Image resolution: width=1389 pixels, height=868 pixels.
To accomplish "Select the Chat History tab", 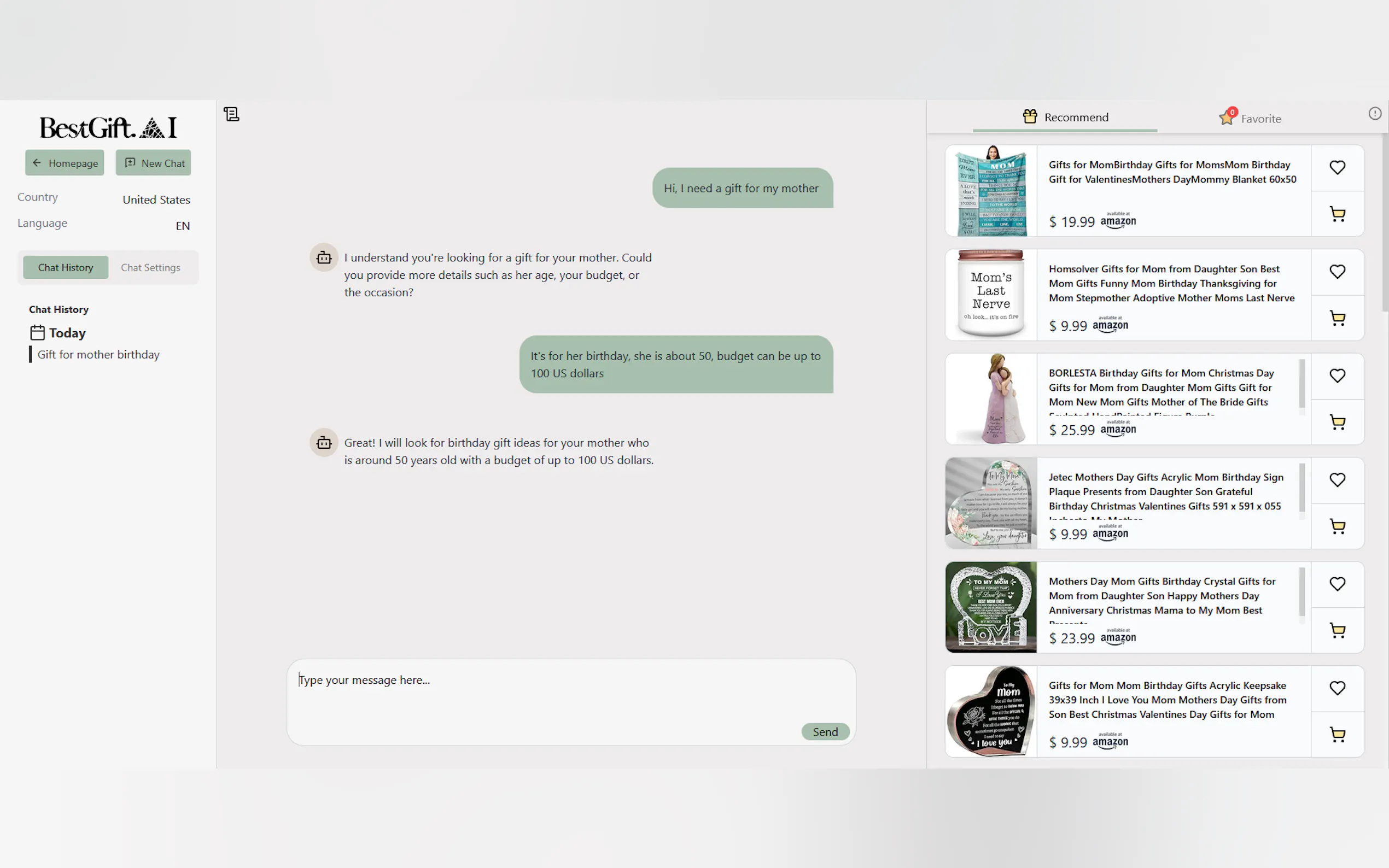I will [66, 267].
